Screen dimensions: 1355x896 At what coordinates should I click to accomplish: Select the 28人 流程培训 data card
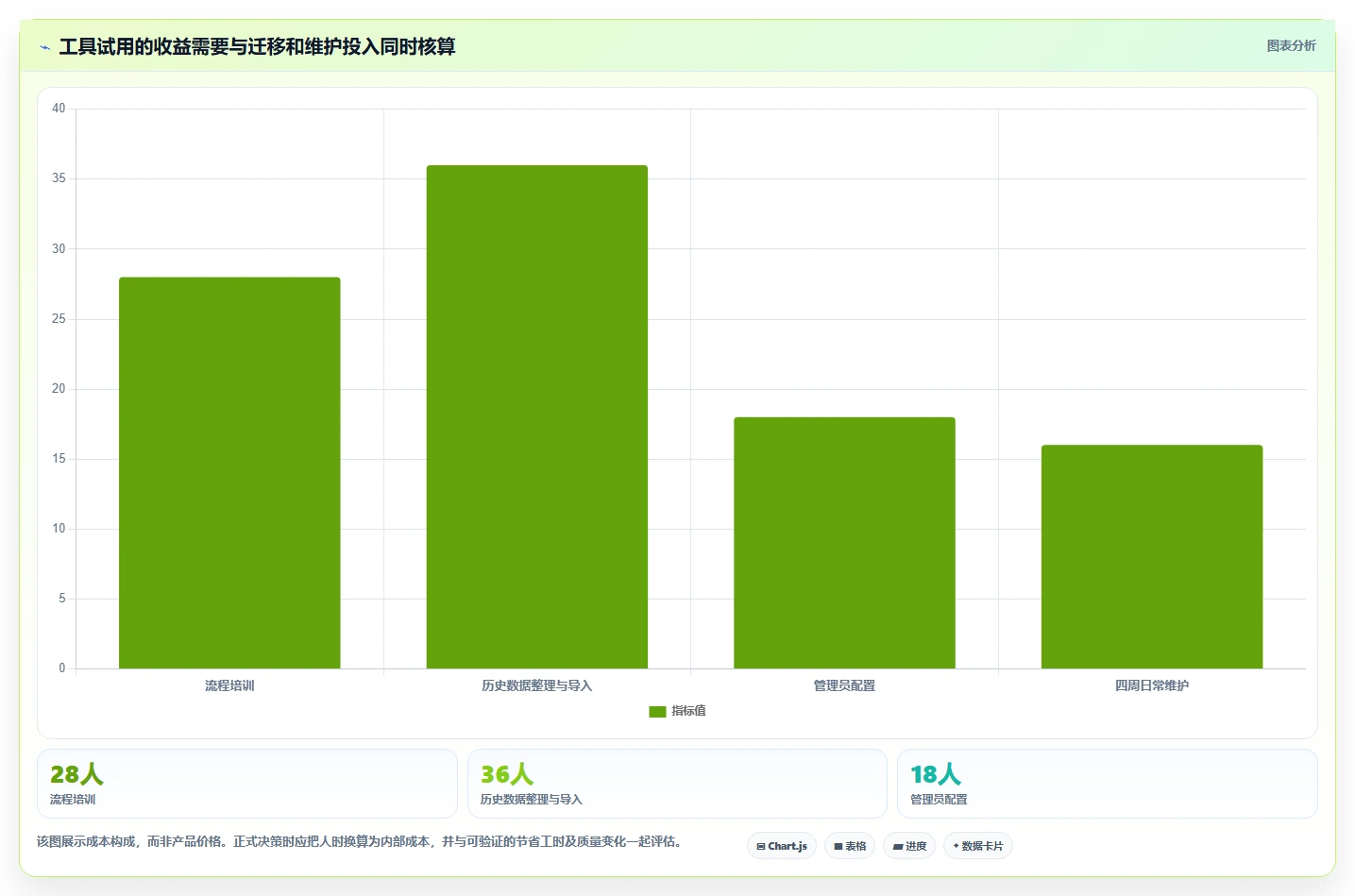(247, 784)
